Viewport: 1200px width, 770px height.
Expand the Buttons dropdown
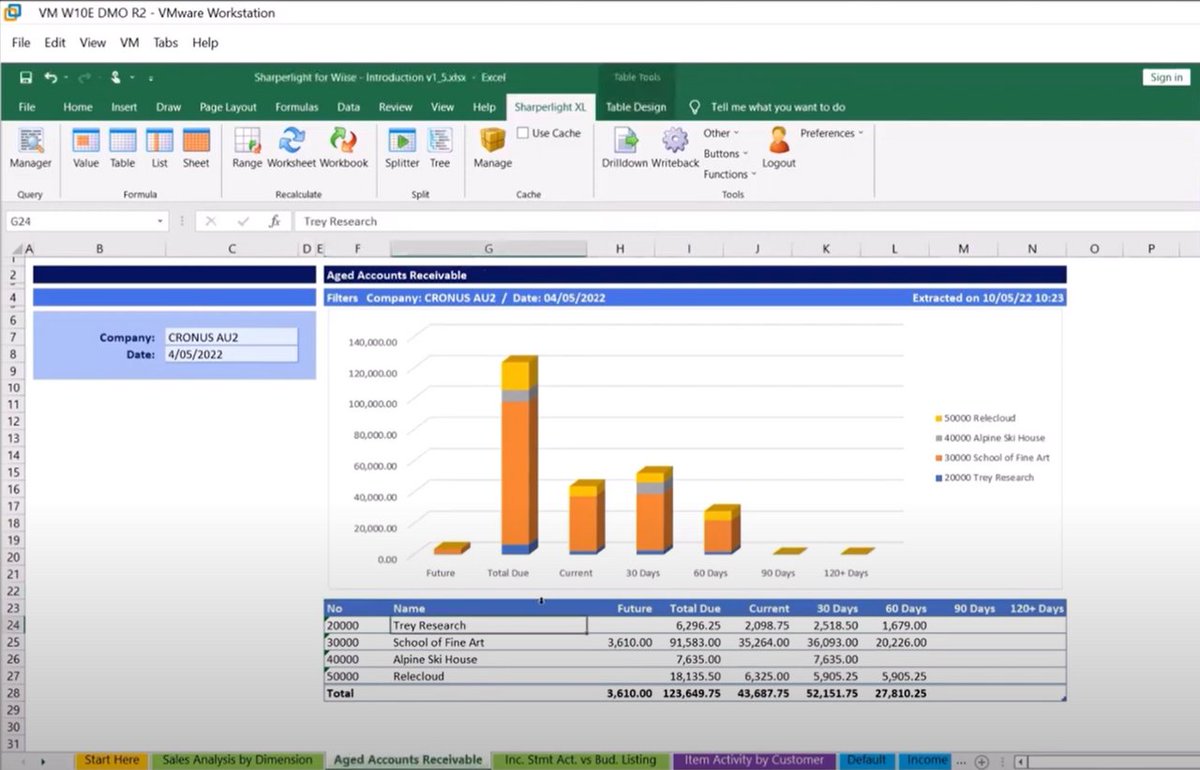pyautogui.click(x=726, y=154)
